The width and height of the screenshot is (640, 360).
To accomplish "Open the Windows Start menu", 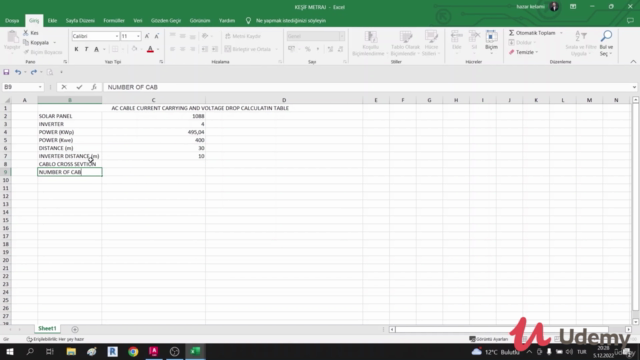I will 9,351.
